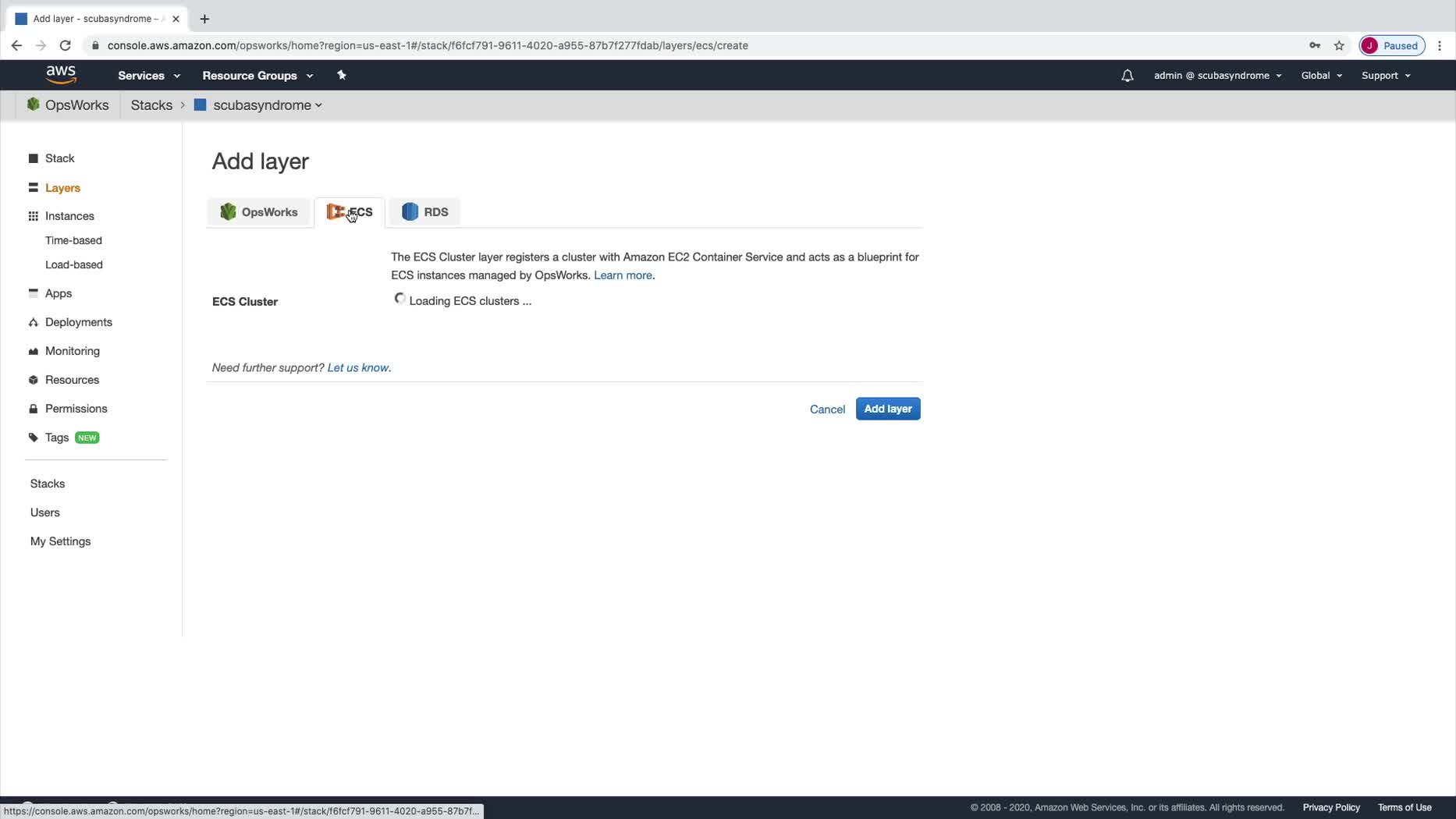Cancel adding the layer
This screenshot has width=1456, height=819.
click(827, 409)
